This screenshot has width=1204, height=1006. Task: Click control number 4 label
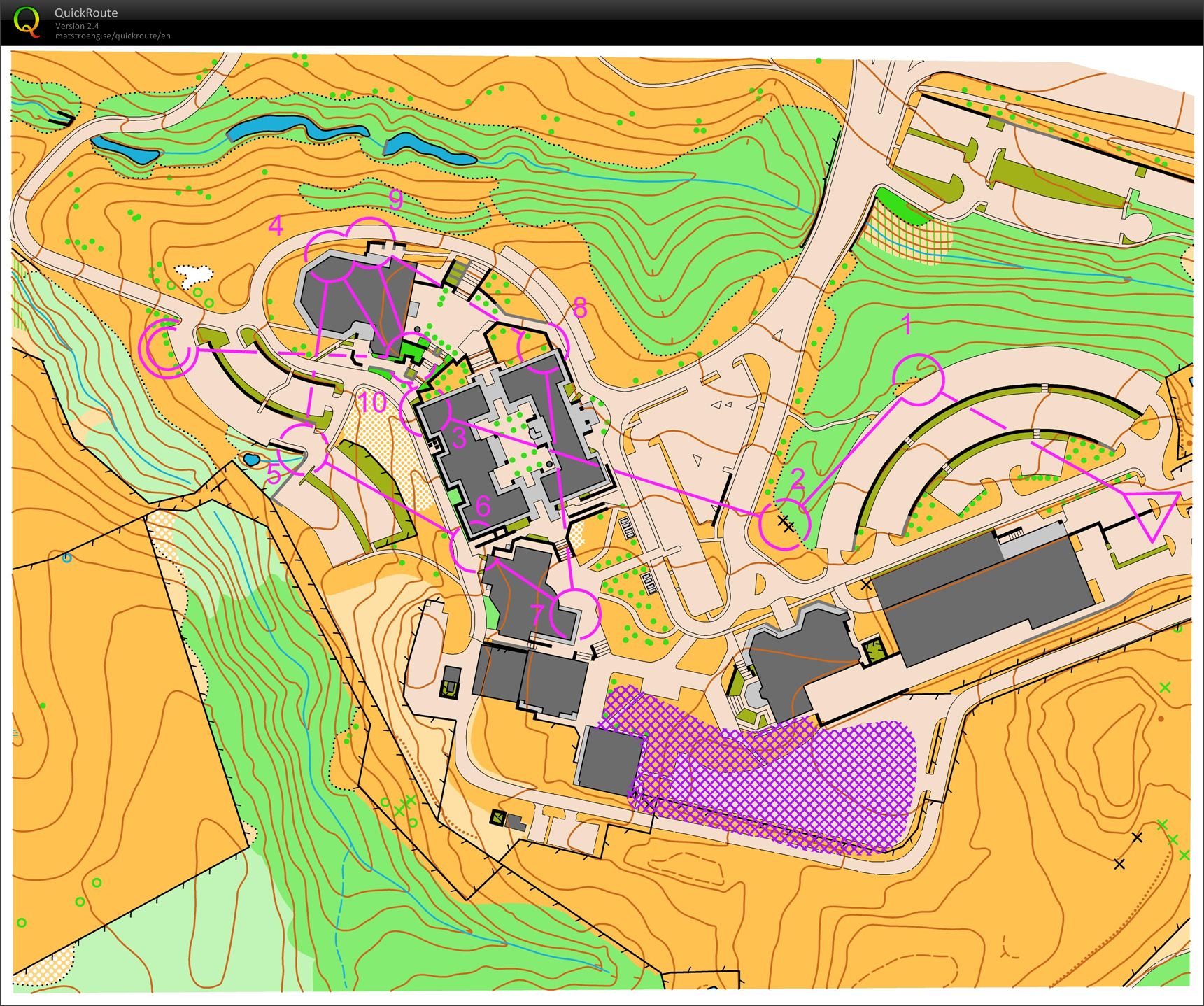pos(276,225)
